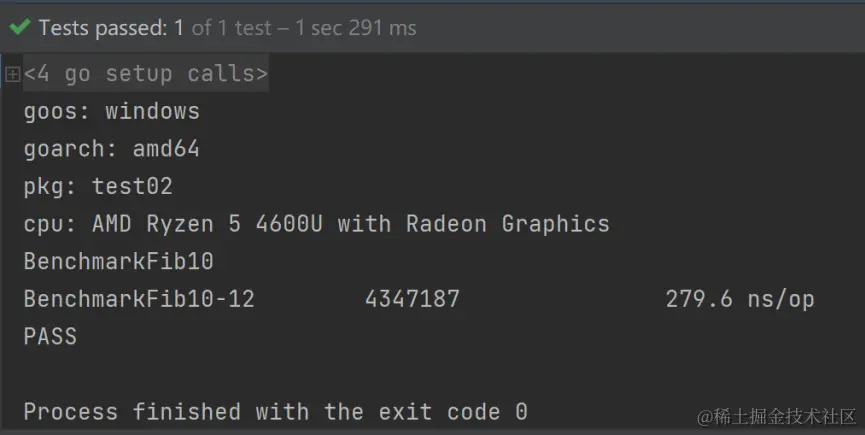
Task: Click the PASS result line
Action: (x=50, y=336)
